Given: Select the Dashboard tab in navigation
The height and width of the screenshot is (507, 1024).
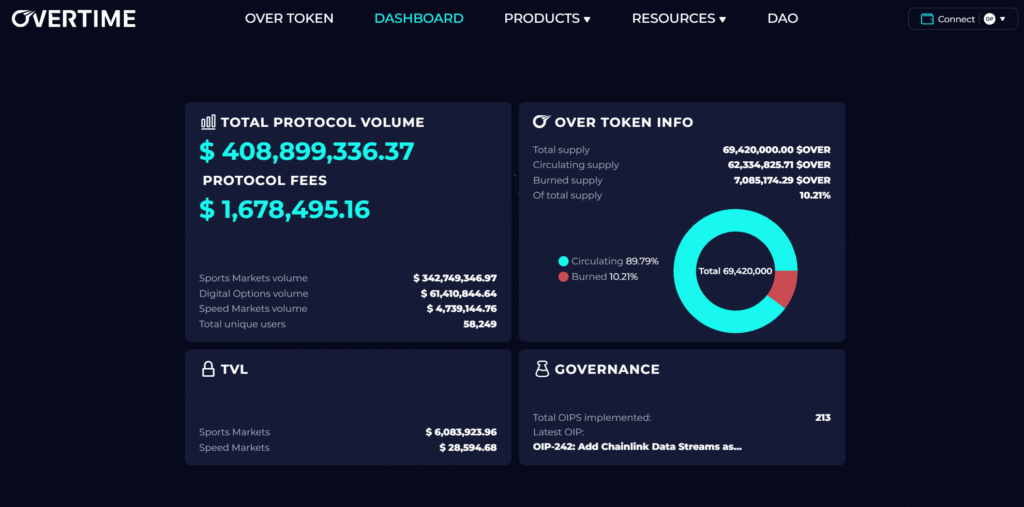Looking at the screenshot, I should tap(418, 18).
